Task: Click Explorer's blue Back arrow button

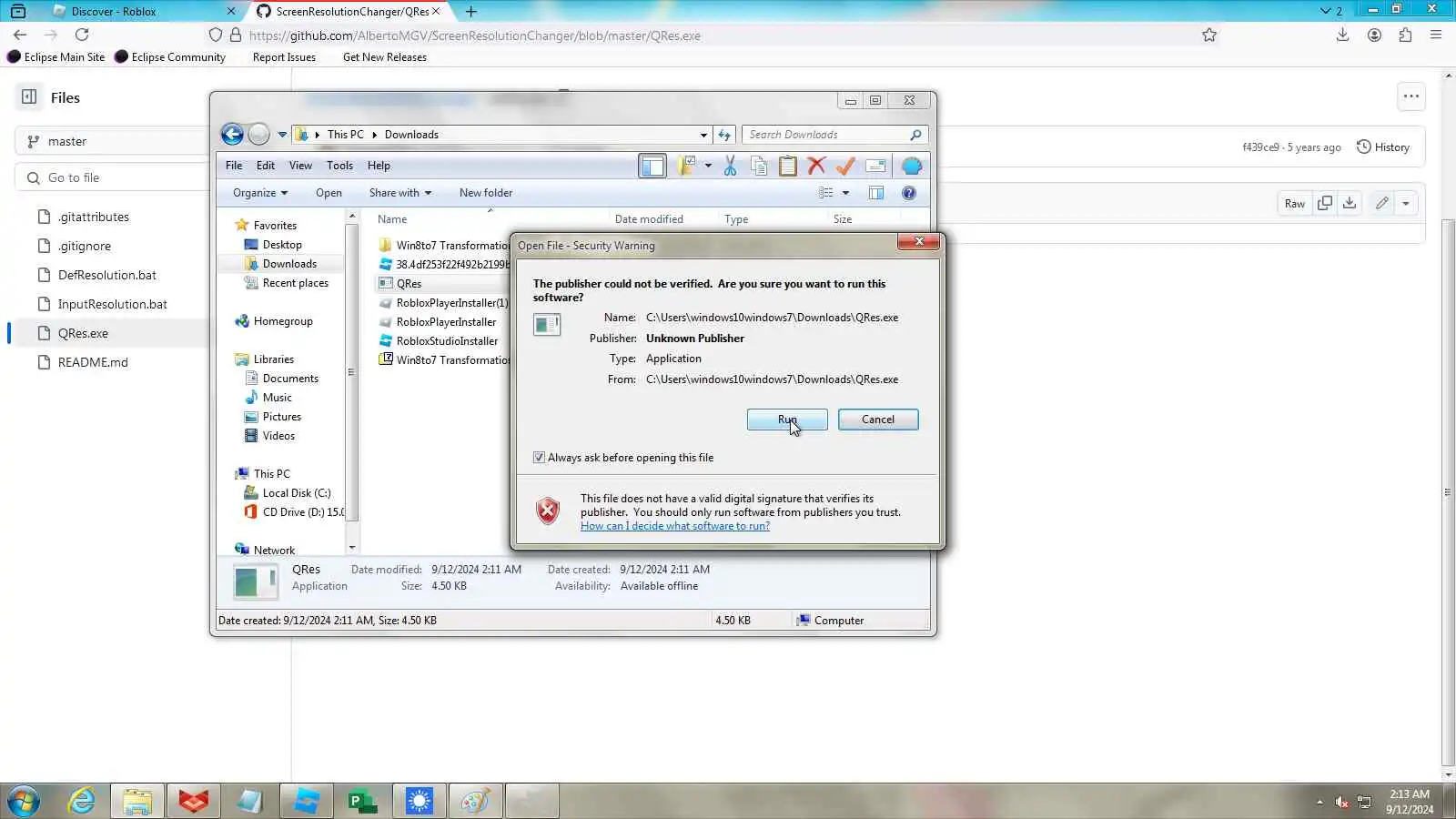Action: pyautogui.click(x=232, y=135)
